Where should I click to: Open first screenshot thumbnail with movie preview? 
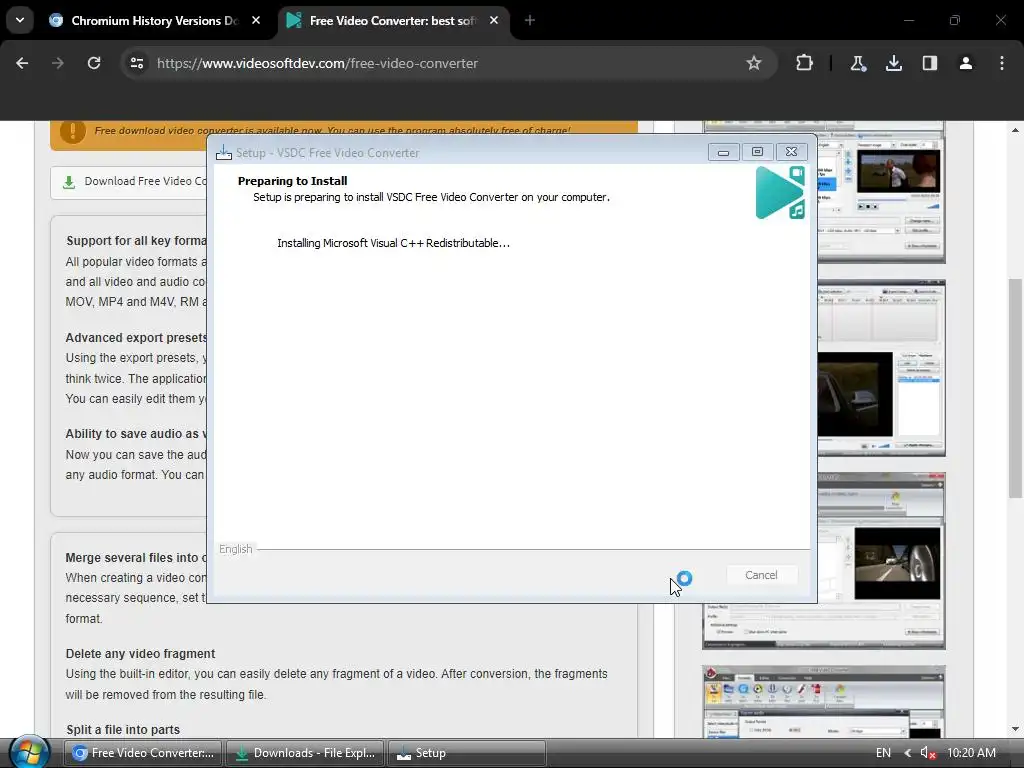coord(881,192)
